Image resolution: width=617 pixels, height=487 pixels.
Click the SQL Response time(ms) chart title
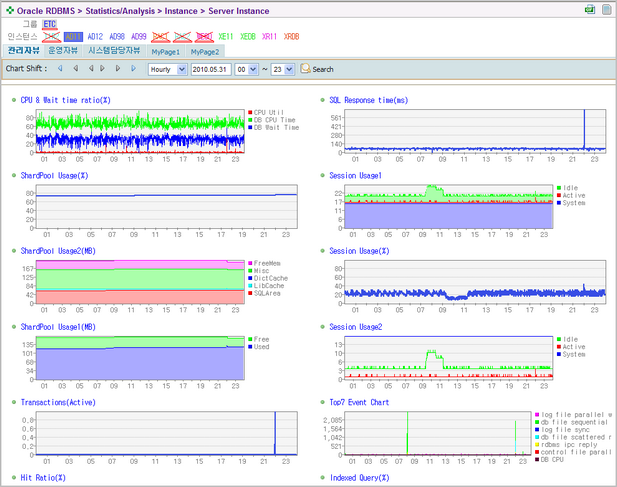click(369, 100)
